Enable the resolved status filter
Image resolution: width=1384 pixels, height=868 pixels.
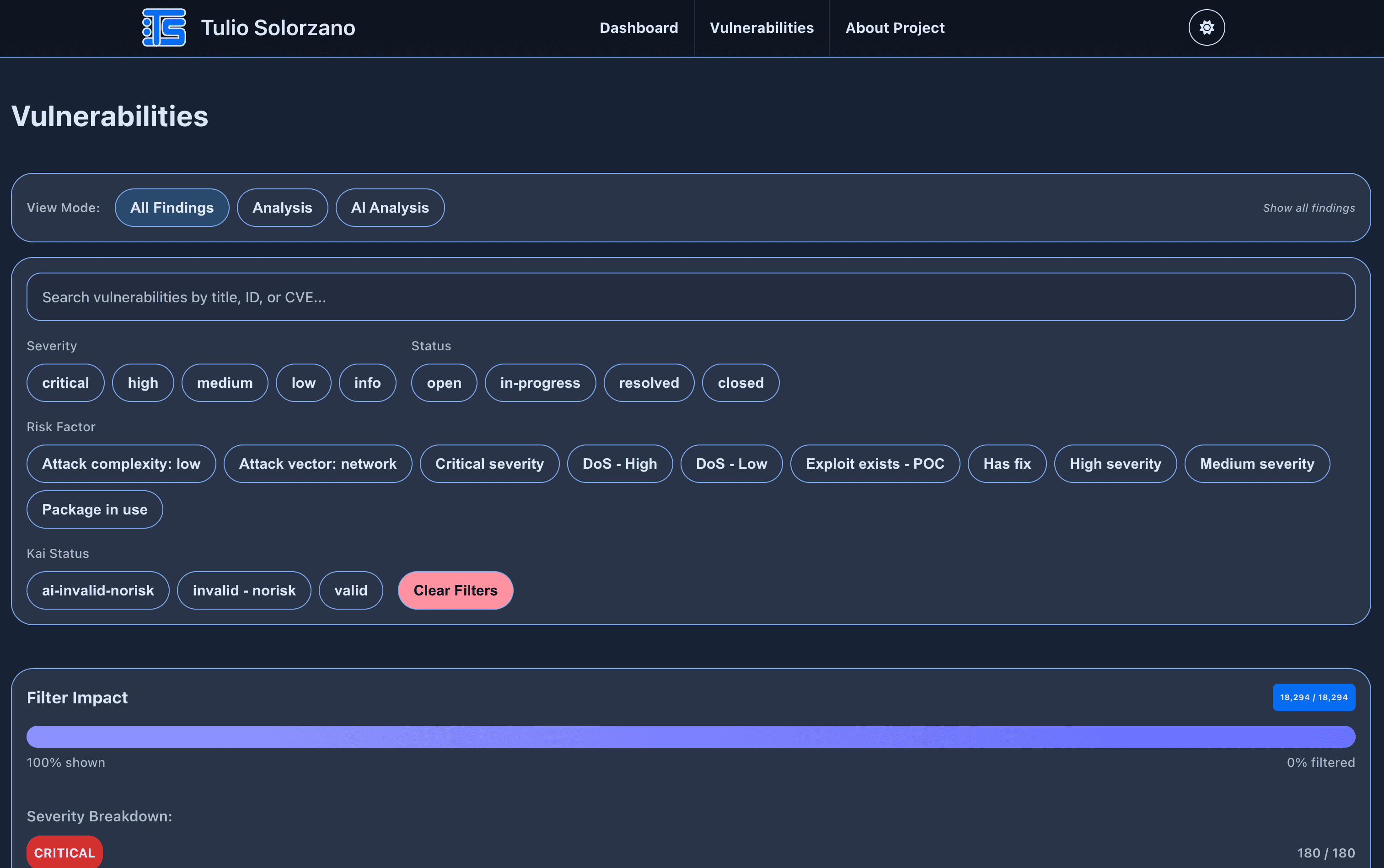[x=649, y=382]
